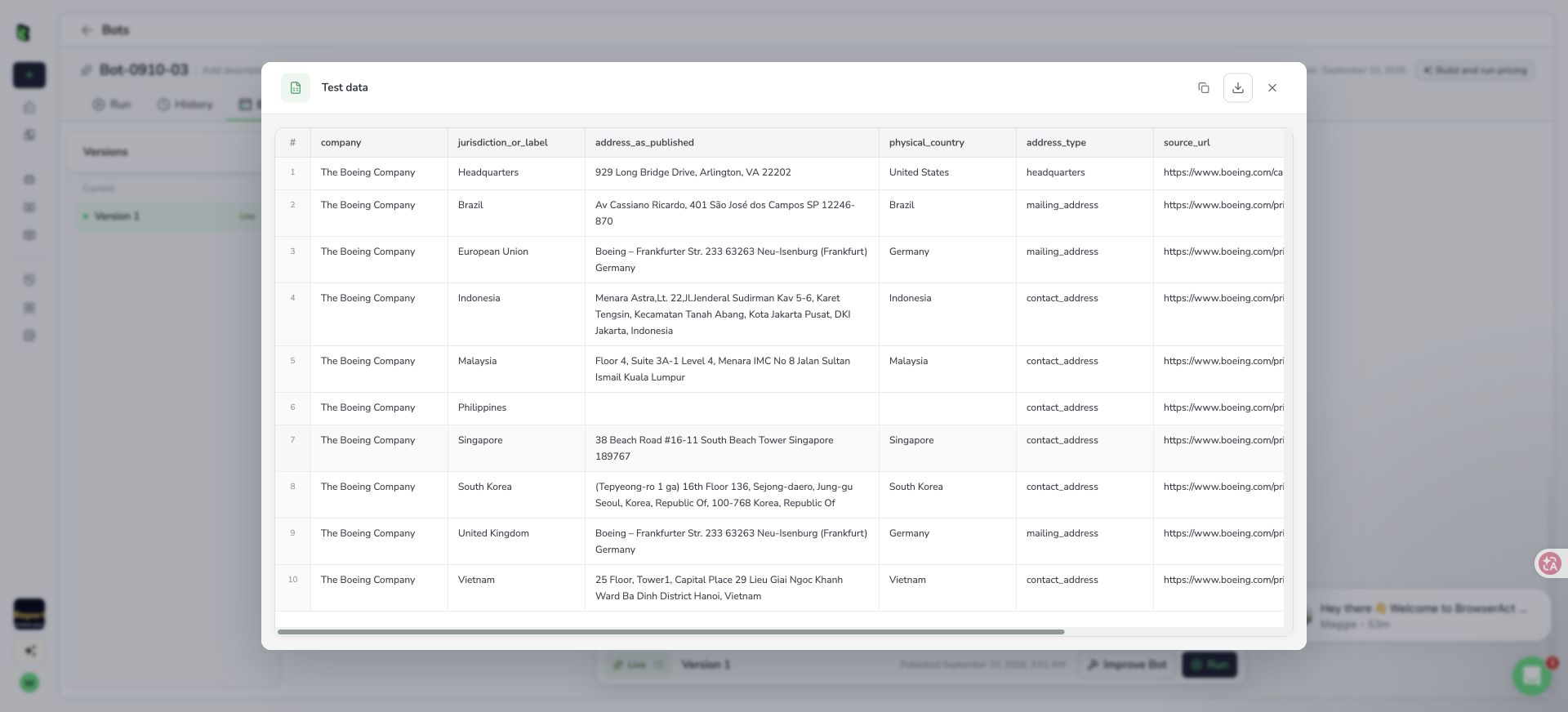Download the test data
The image size is (1568, 712).
click(1238, 87)
